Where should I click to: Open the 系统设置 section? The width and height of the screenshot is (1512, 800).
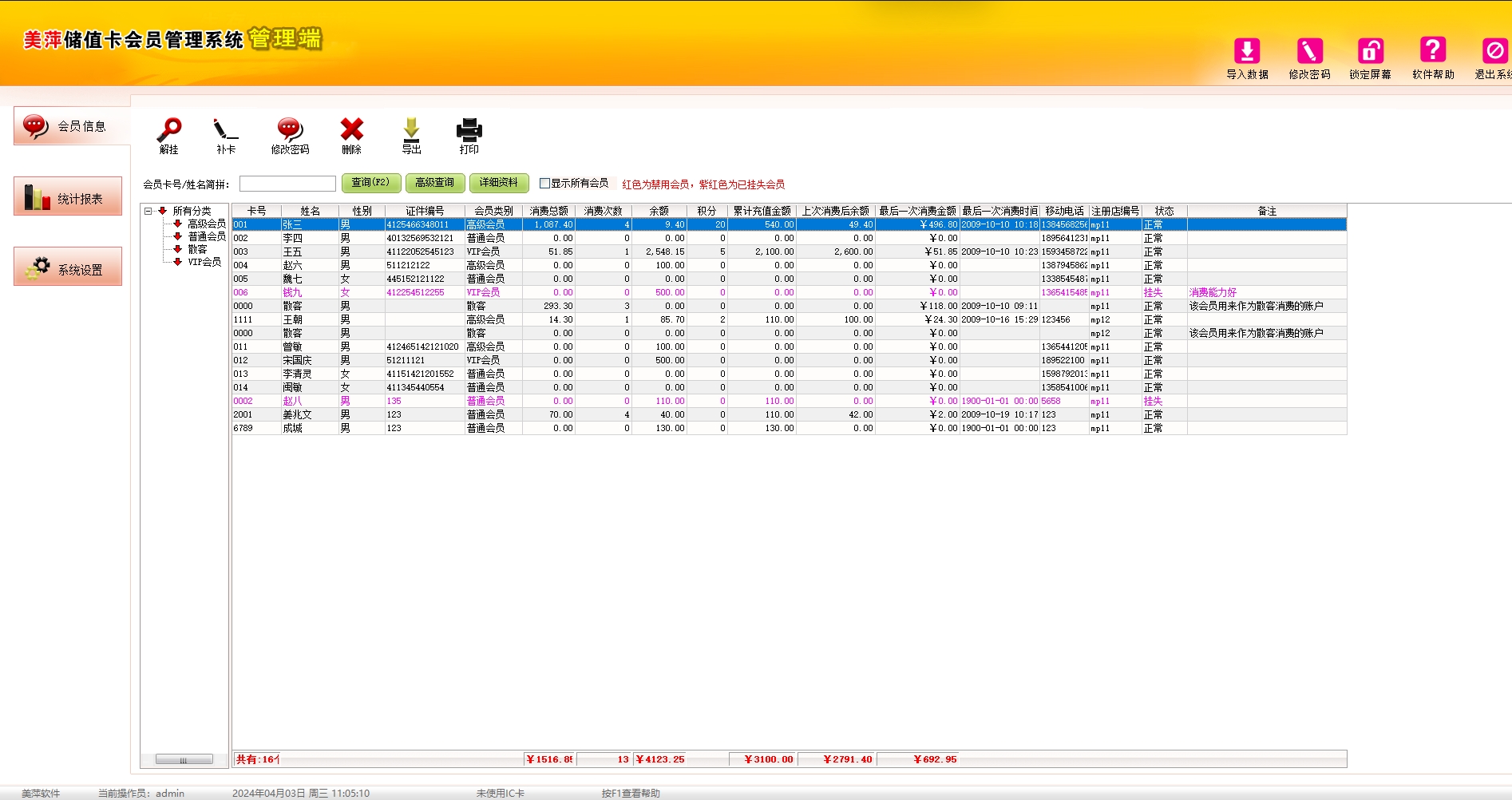tap(68, 267)
